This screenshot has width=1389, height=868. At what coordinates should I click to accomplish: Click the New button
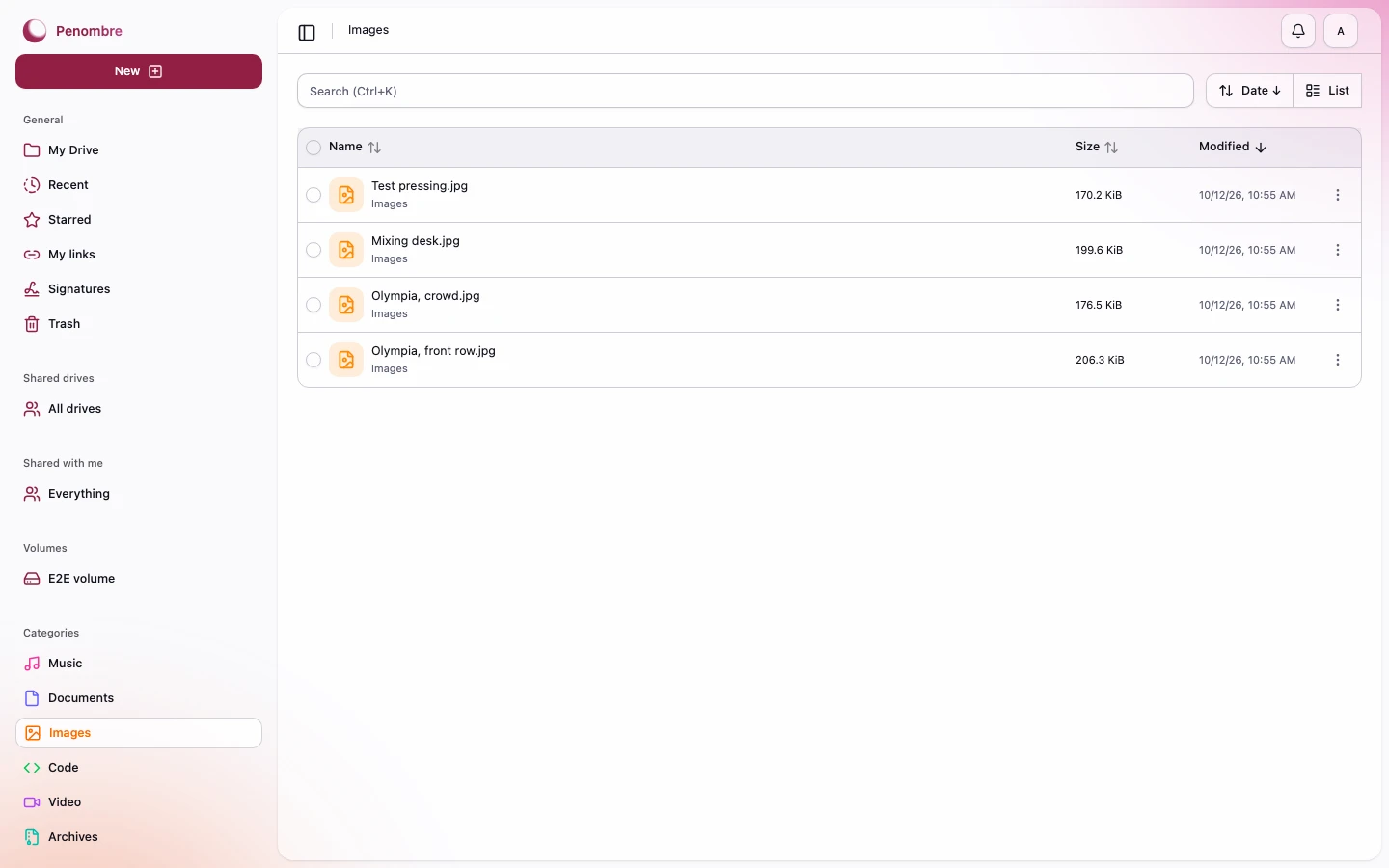(139, 71)
